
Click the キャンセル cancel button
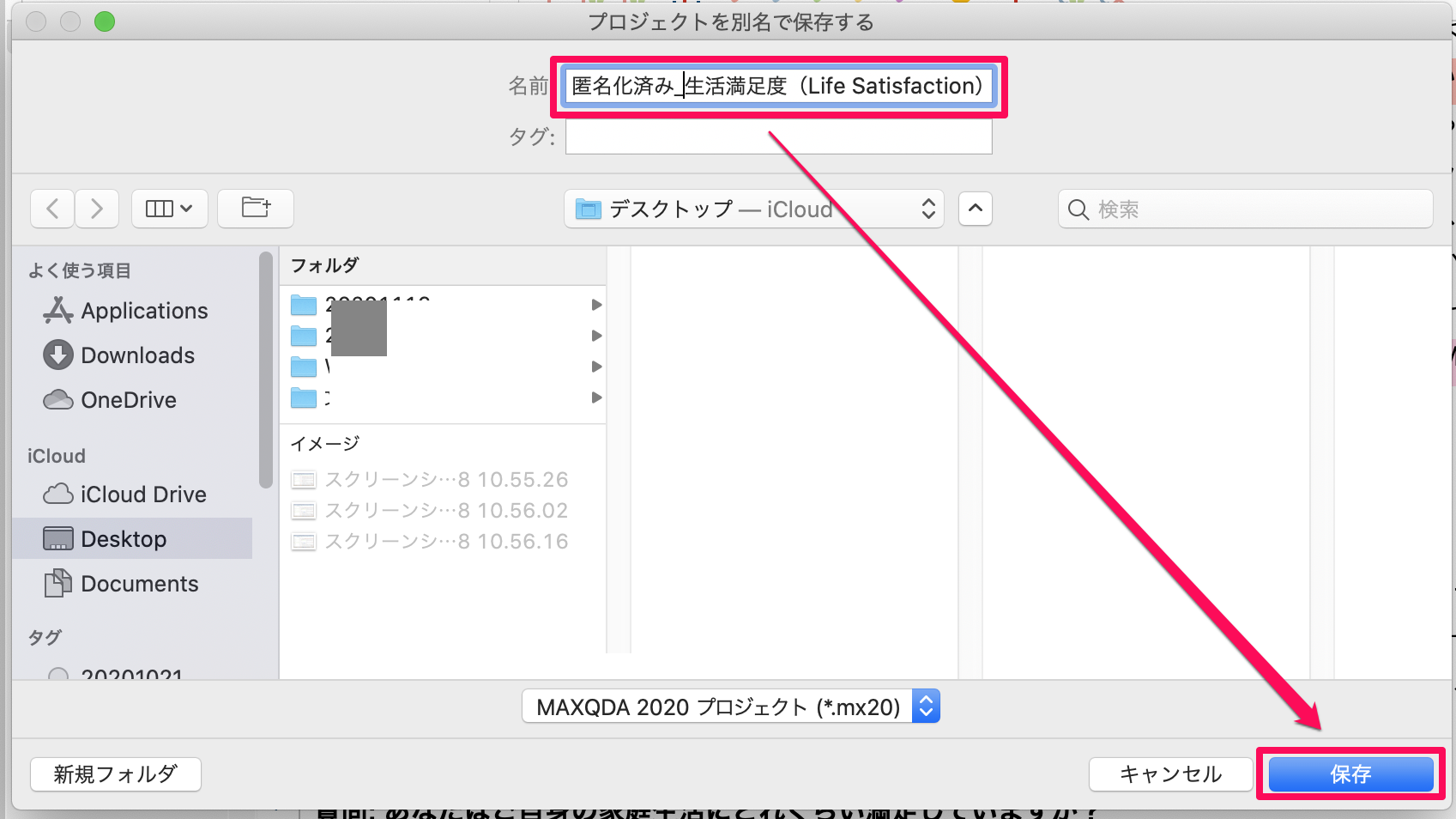tap(1170, 774)
